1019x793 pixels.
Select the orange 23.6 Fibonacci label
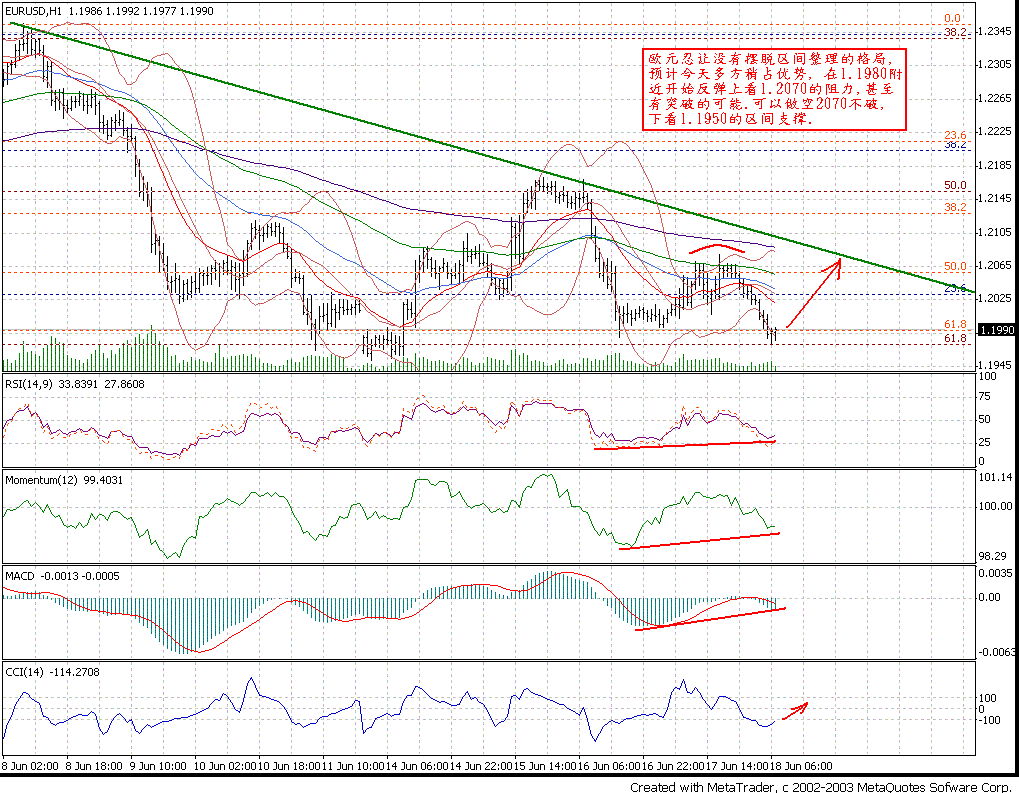[955, 135]
